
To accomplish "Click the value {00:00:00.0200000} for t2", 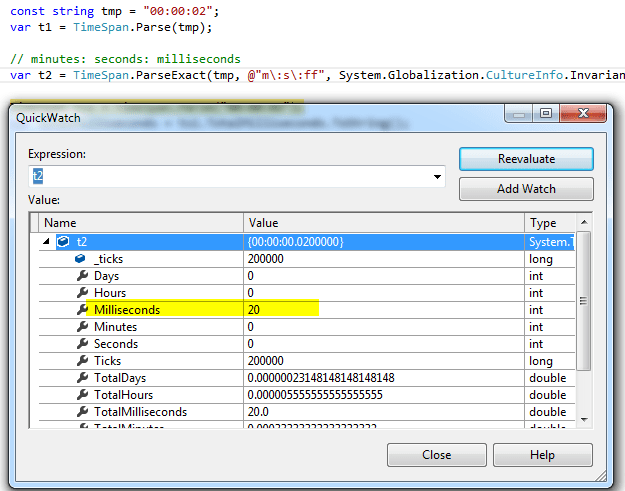I will tap(295, 242).
